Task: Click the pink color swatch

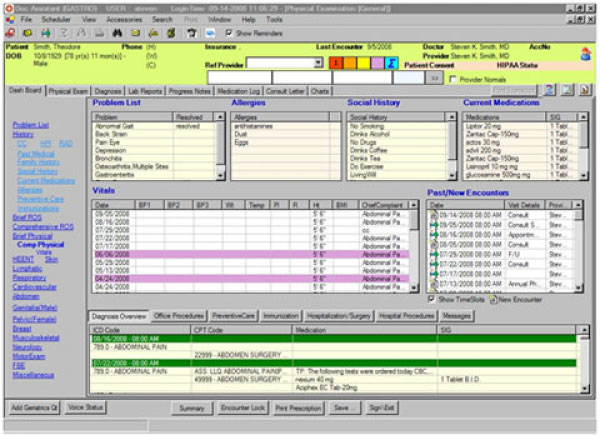Action: tap(377, 63)
